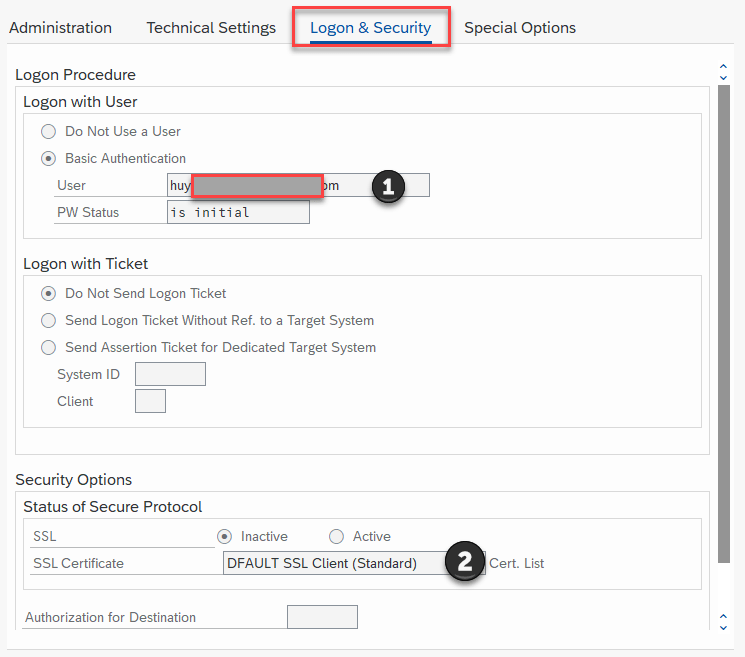This screenshot has height=657, width=745.
Task: Enable Send Assertion Ticket for Dedicated Target System
Action: 48,348
